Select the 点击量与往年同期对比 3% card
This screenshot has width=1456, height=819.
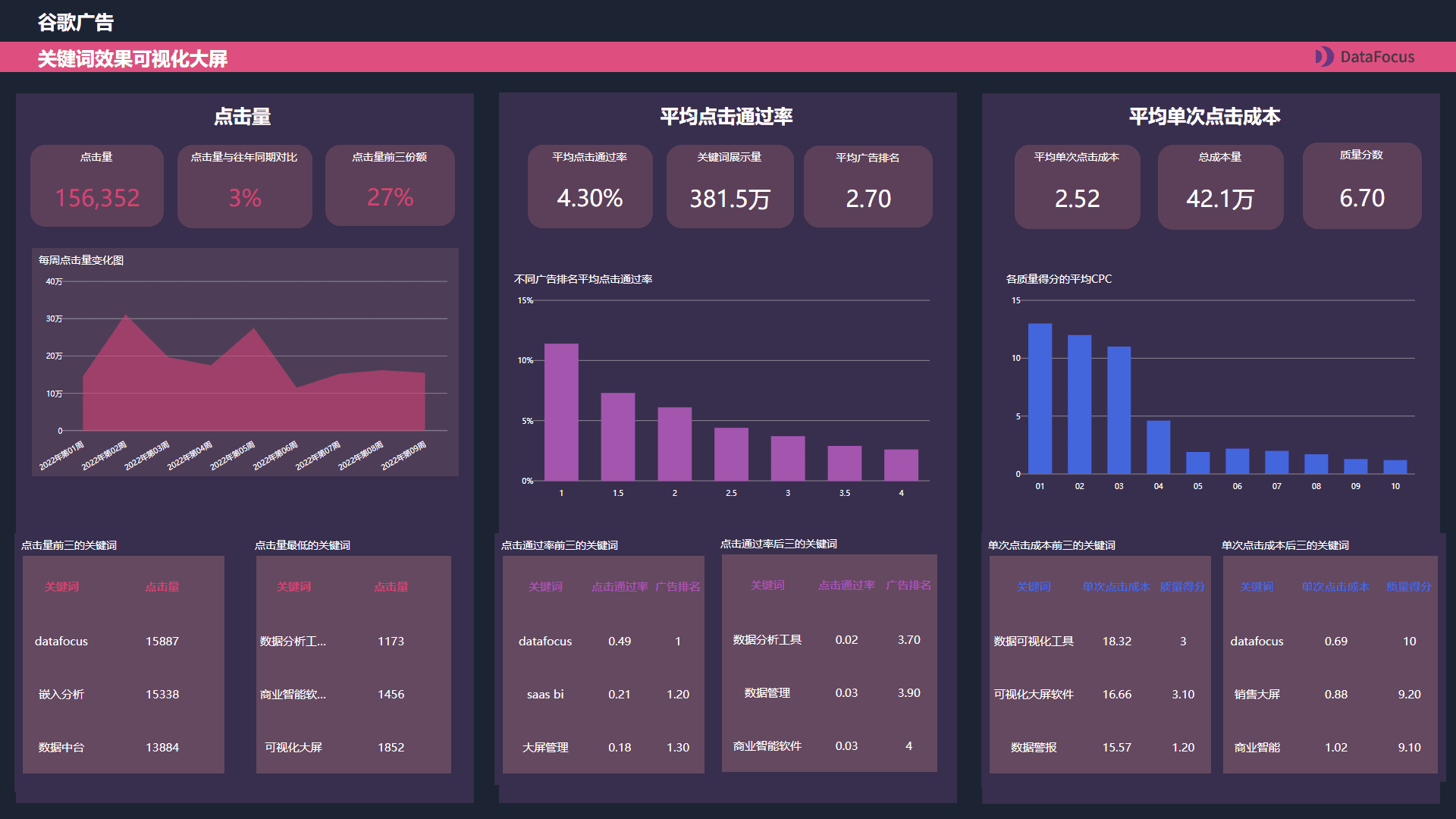coord(244,186)
